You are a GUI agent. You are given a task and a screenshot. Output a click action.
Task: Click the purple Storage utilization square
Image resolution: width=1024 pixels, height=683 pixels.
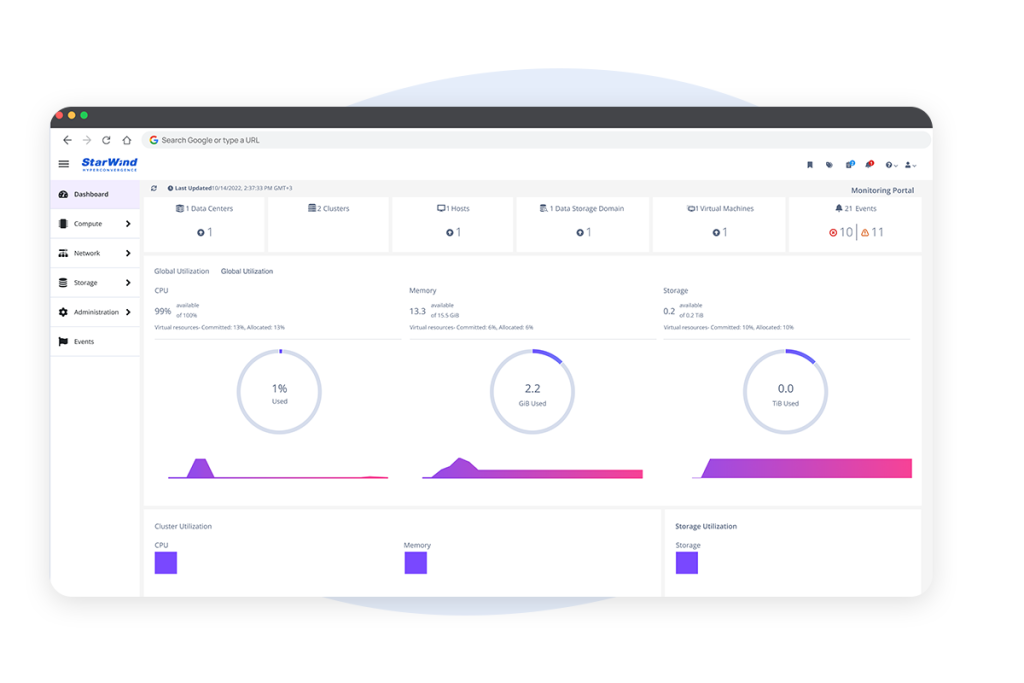[x=686, y=562]
